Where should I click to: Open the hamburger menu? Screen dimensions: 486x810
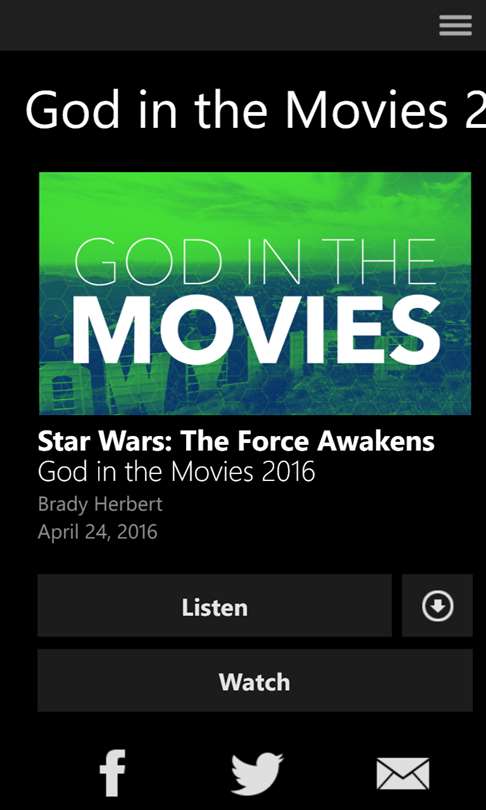[x=455, y=25]
